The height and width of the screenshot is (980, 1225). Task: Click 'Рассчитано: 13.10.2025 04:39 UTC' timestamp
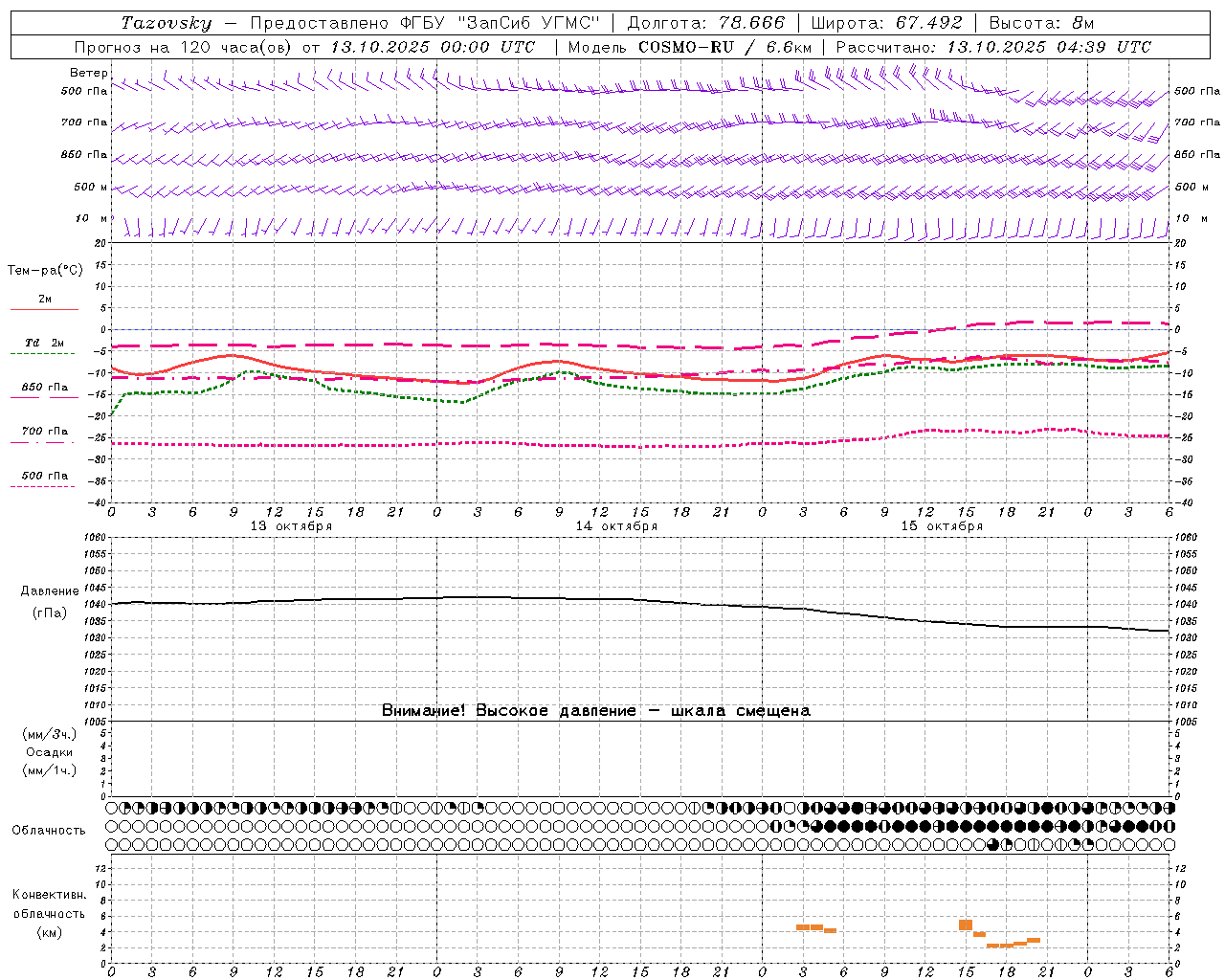pos(993,47)
